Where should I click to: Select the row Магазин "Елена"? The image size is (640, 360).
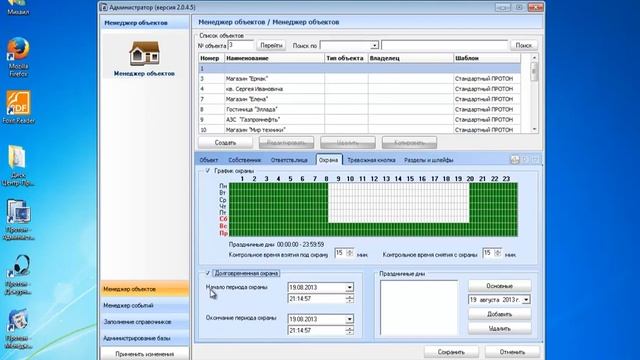click(x=360, y=99)
